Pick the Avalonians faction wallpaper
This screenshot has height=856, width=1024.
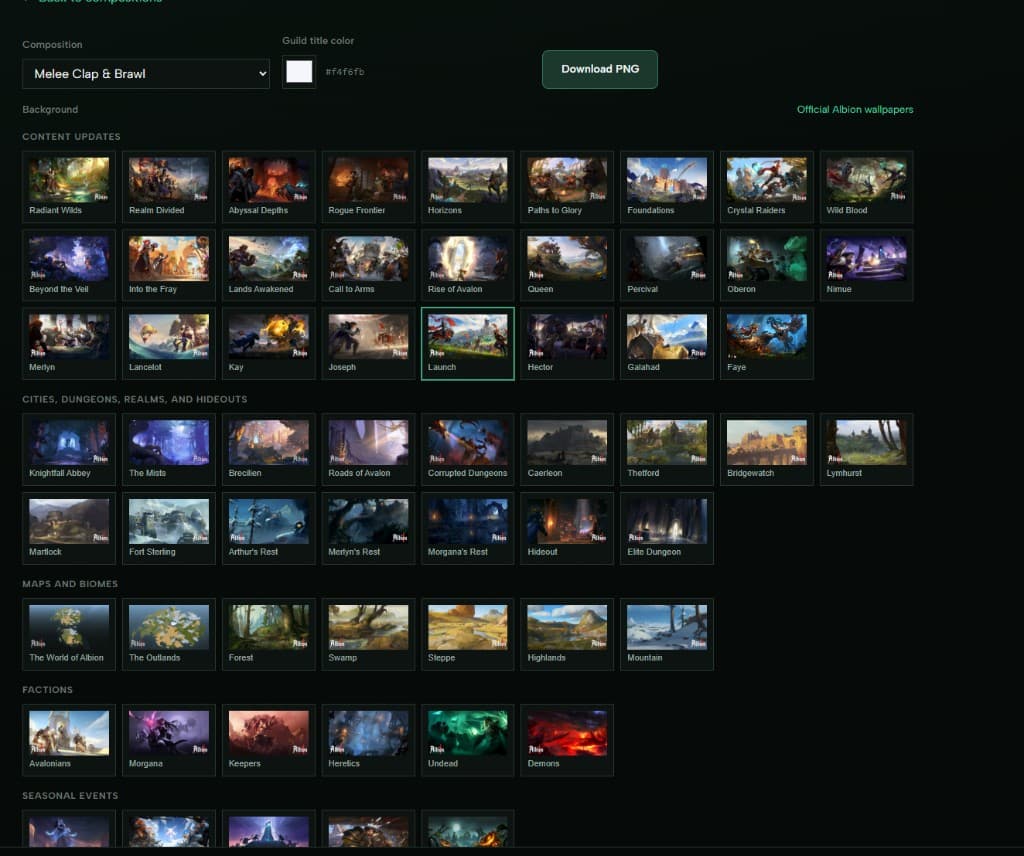click(69, 740)
